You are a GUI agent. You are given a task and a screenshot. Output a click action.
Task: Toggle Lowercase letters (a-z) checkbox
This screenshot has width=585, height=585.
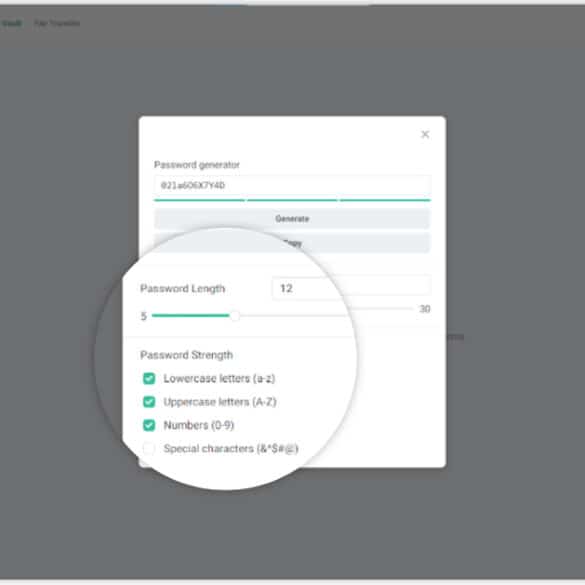[149, 378]
